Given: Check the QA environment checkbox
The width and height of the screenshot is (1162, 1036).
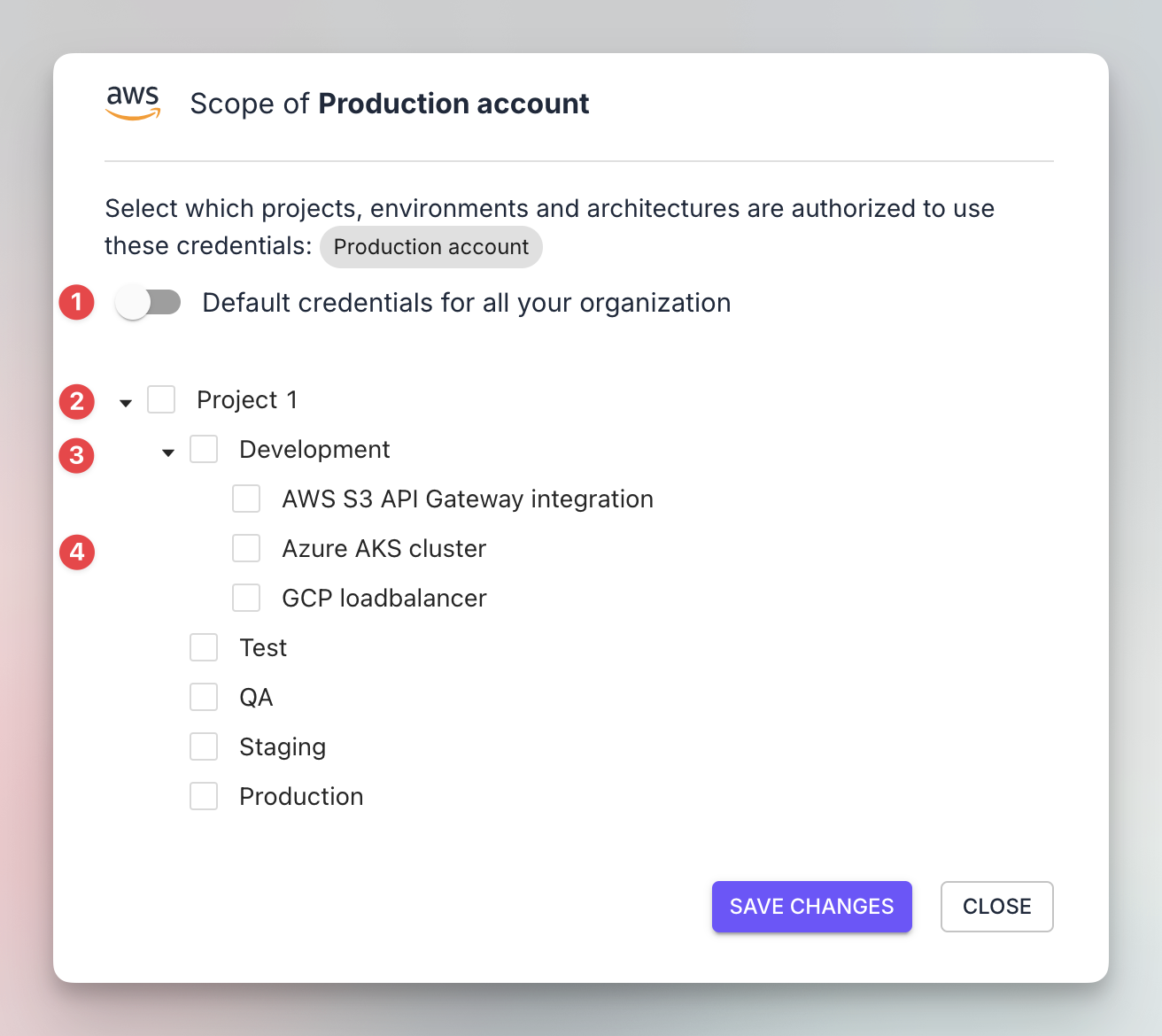Looking at the screenshot, I should coord(204,697).
